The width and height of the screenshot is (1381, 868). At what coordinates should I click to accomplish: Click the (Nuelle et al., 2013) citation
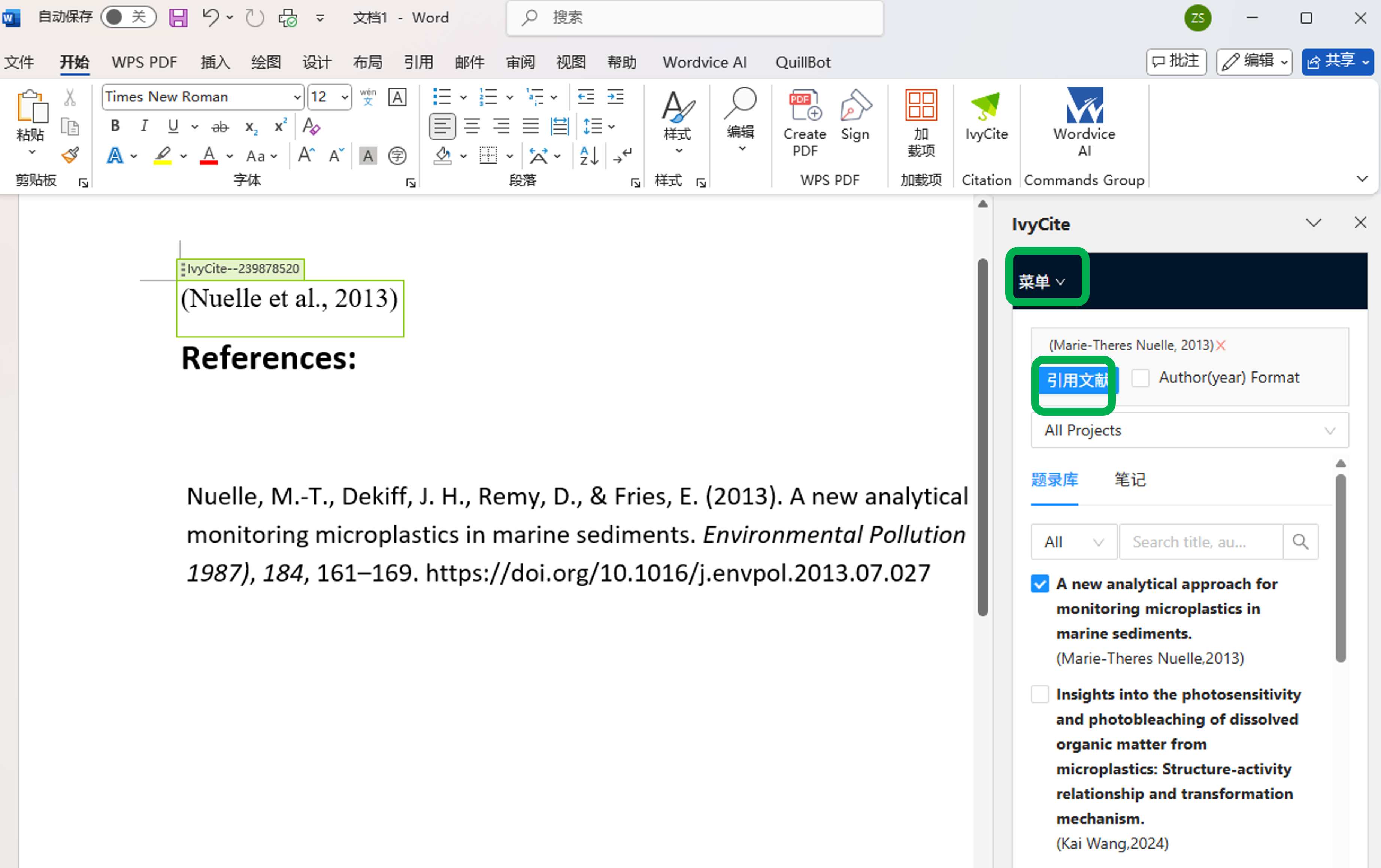coord(289,299)
